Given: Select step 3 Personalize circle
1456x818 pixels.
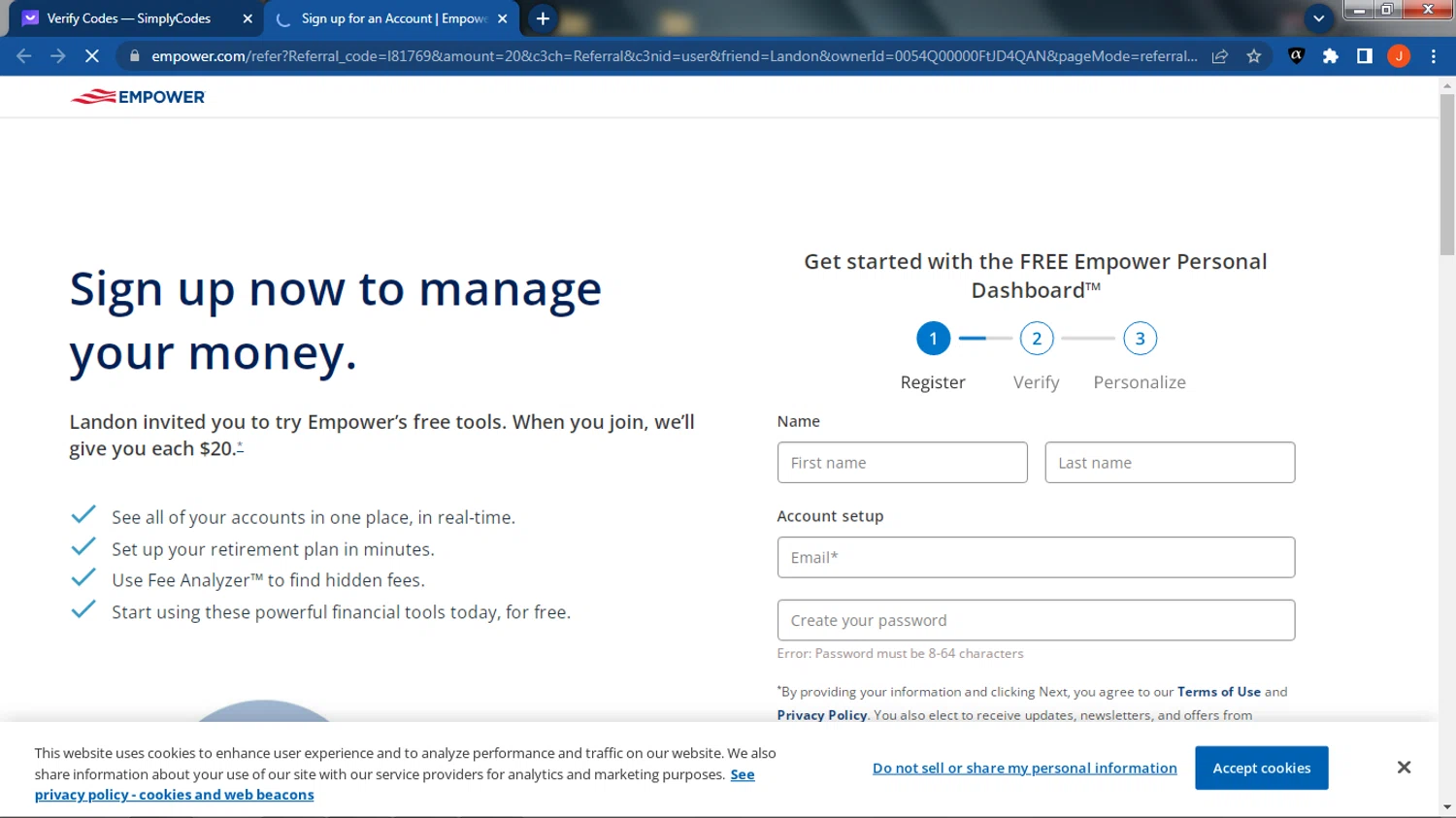Looking at the screenshot, I should tap(1141, 339).
